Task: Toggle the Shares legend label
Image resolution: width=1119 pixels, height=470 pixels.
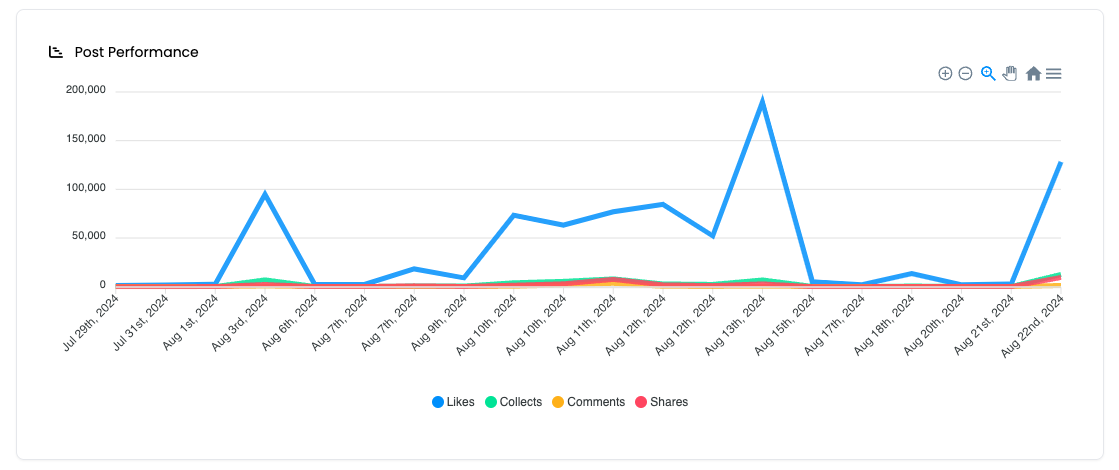Action: point(669,402)
